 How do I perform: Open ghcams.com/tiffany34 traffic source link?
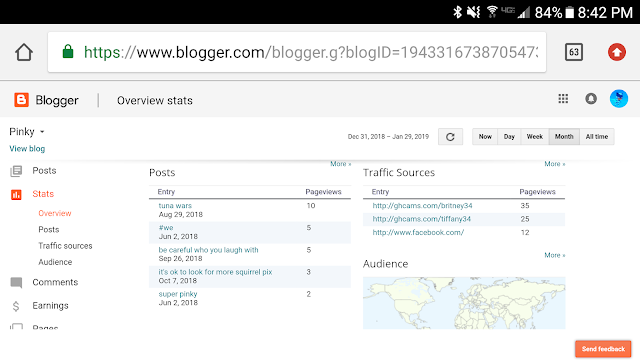[x=421, y=219]
